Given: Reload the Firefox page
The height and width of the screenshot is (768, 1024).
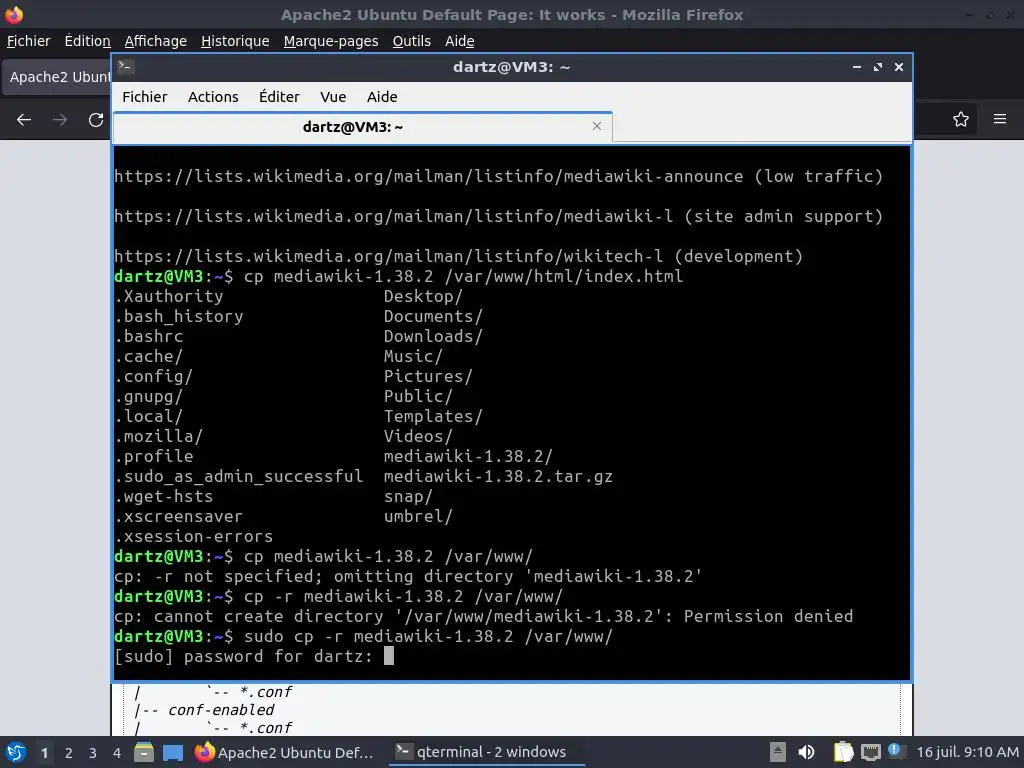Looking at the screenshot, I should click(x=96, y=120).
